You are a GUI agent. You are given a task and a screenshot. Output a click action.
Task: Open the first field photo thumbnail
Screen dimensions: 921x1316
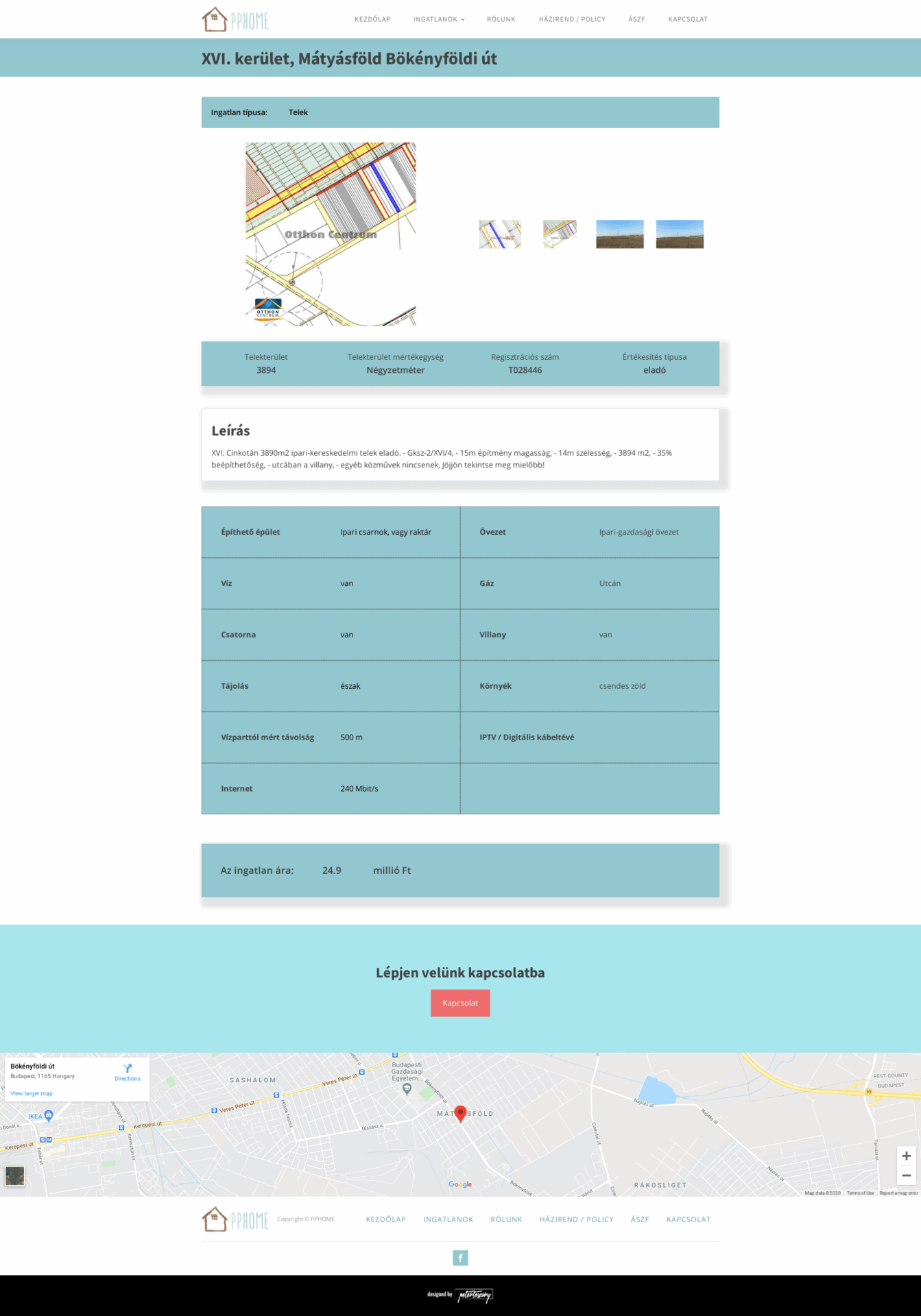click(620, 234)
